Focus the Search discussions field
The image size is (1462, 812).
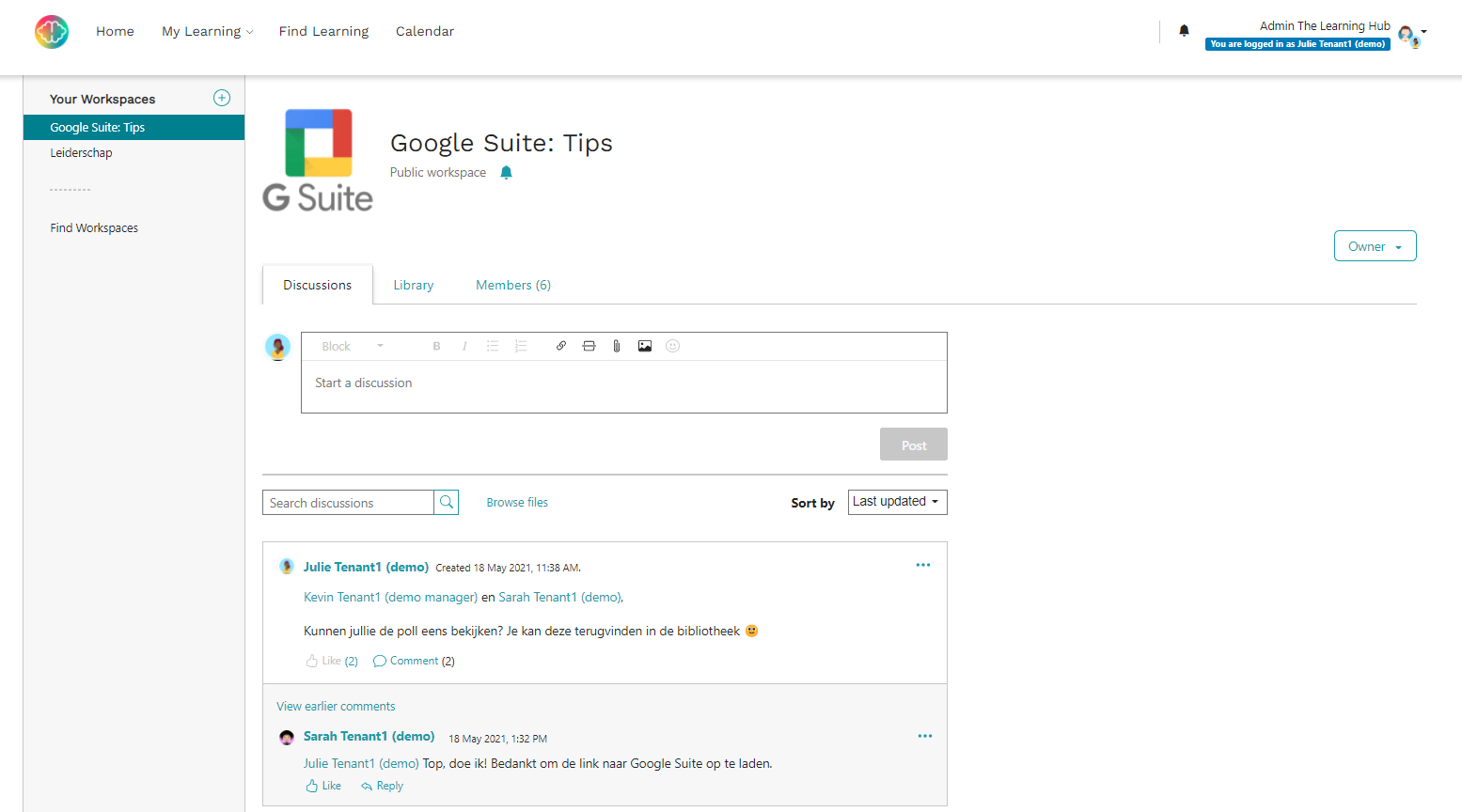(348, 502)
